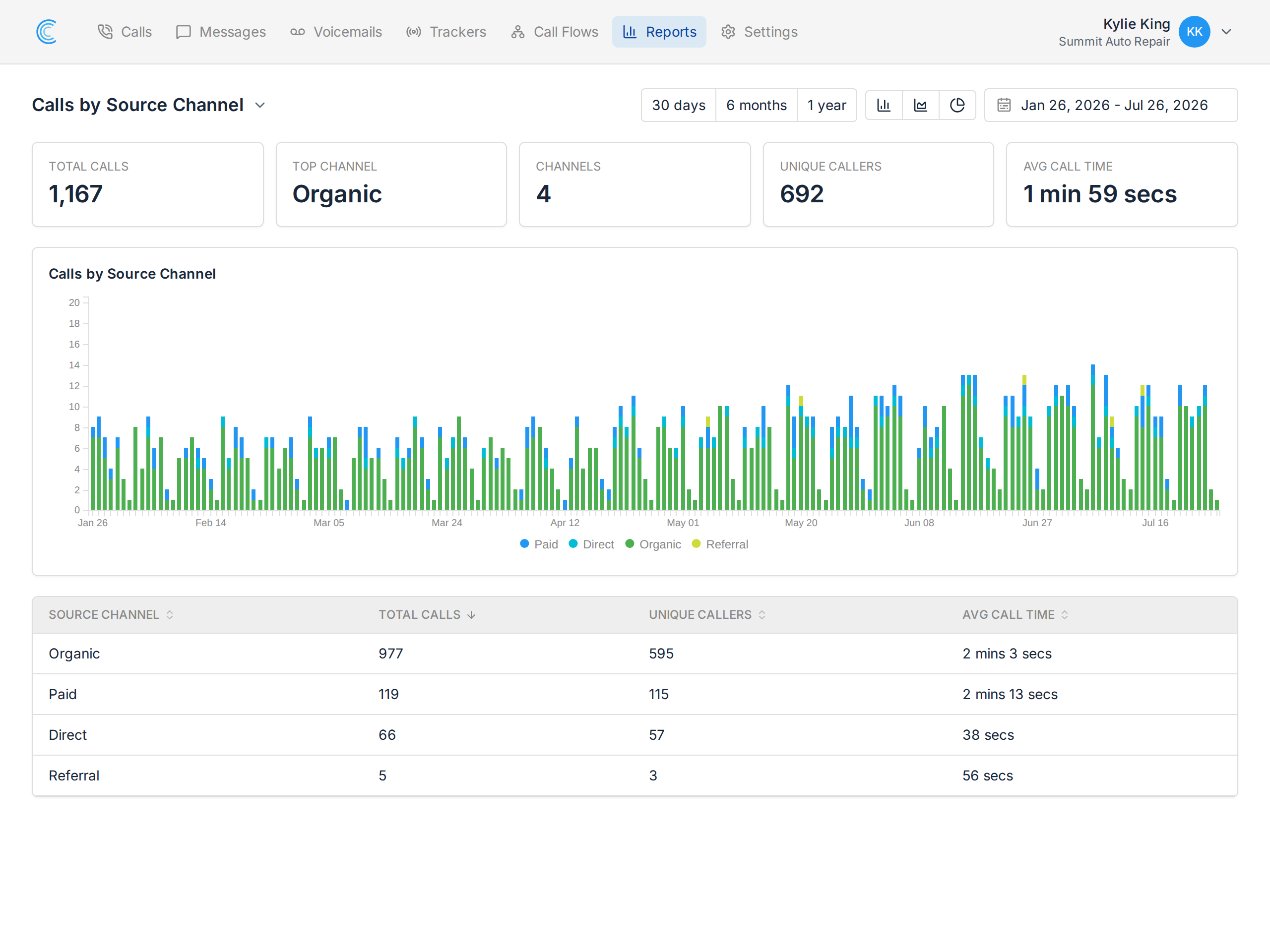Expand the user account menu chevron

click(x=1226, y=32)
